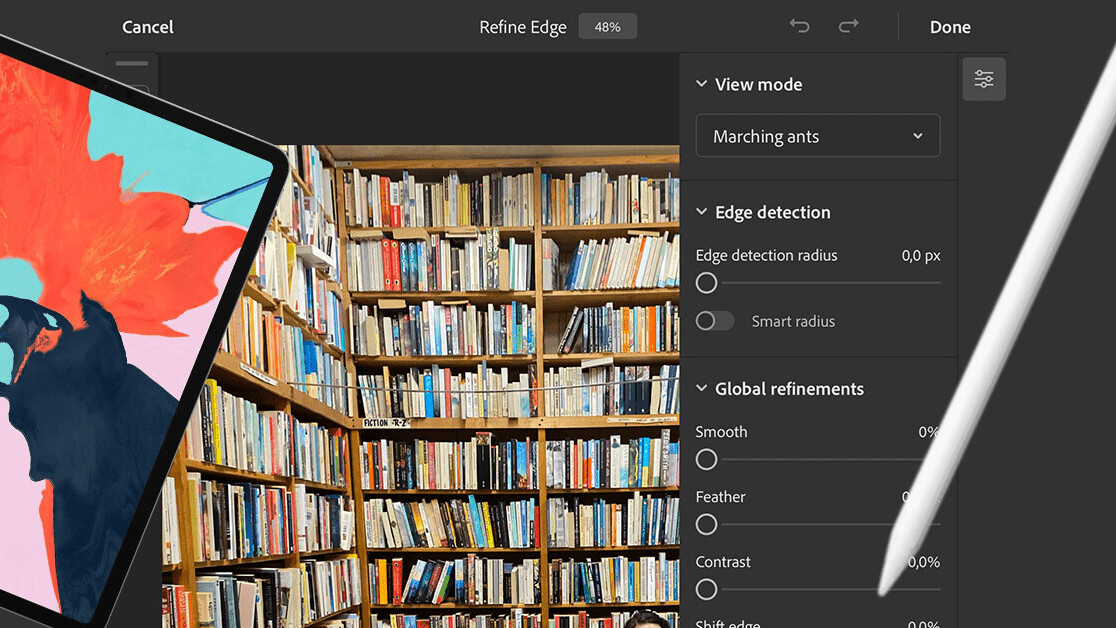Open the Marching ants view dropdown

[817, 136]
